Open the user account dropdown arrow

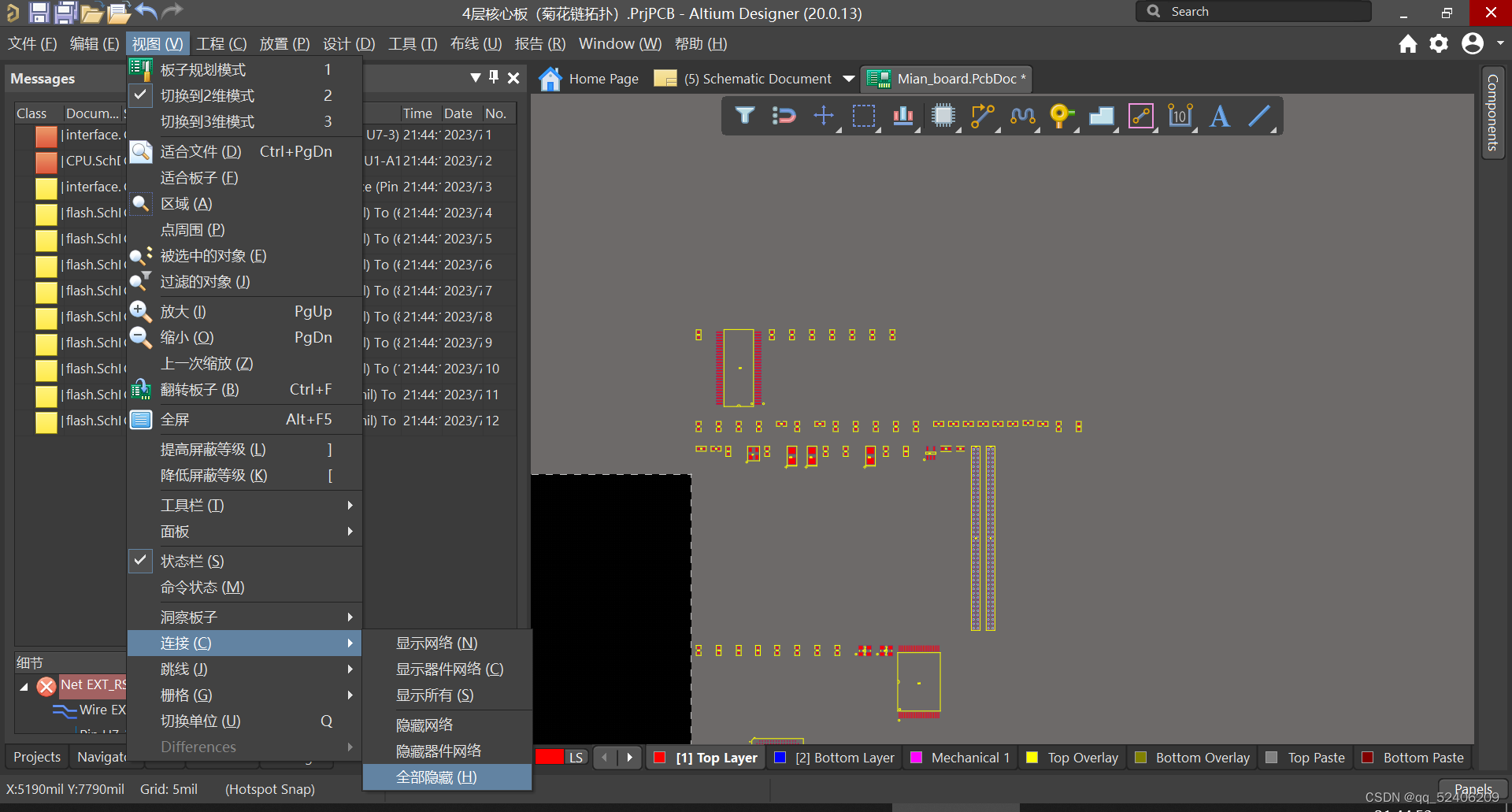(x=1500, y=43)
